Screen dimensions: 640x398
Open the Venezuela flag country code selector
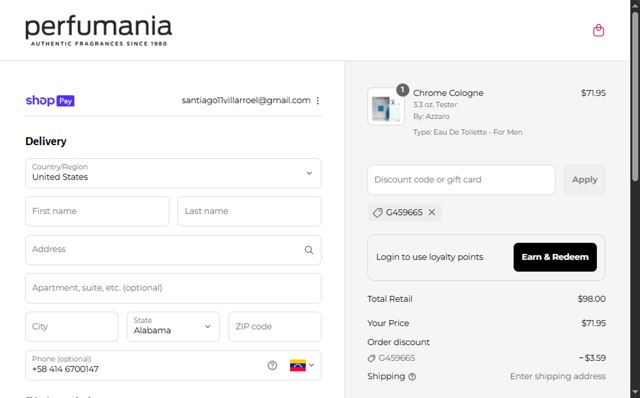click(x=302, y=365)
